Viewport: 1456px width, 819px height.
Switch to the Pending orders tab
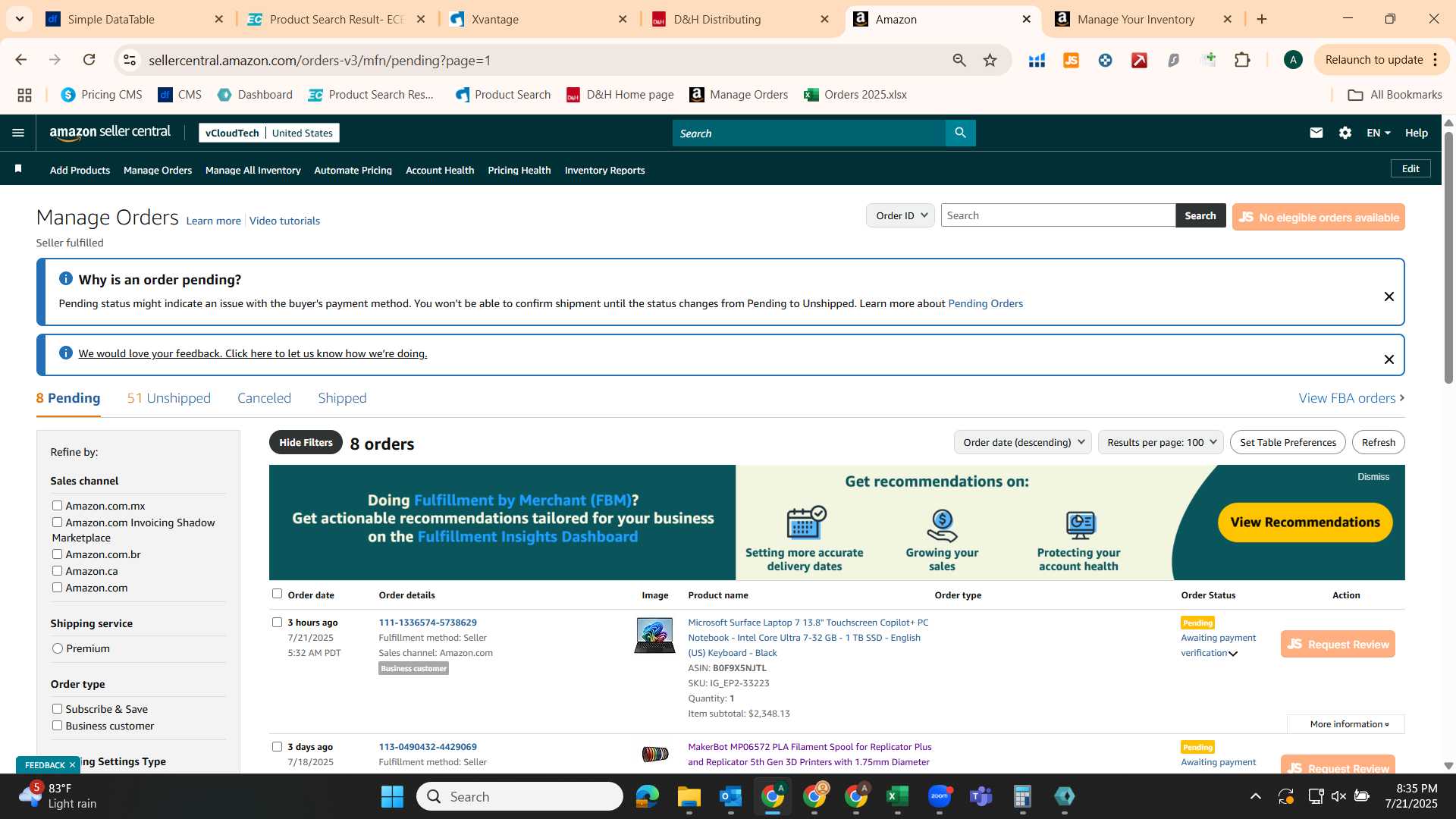click(68, 398)
